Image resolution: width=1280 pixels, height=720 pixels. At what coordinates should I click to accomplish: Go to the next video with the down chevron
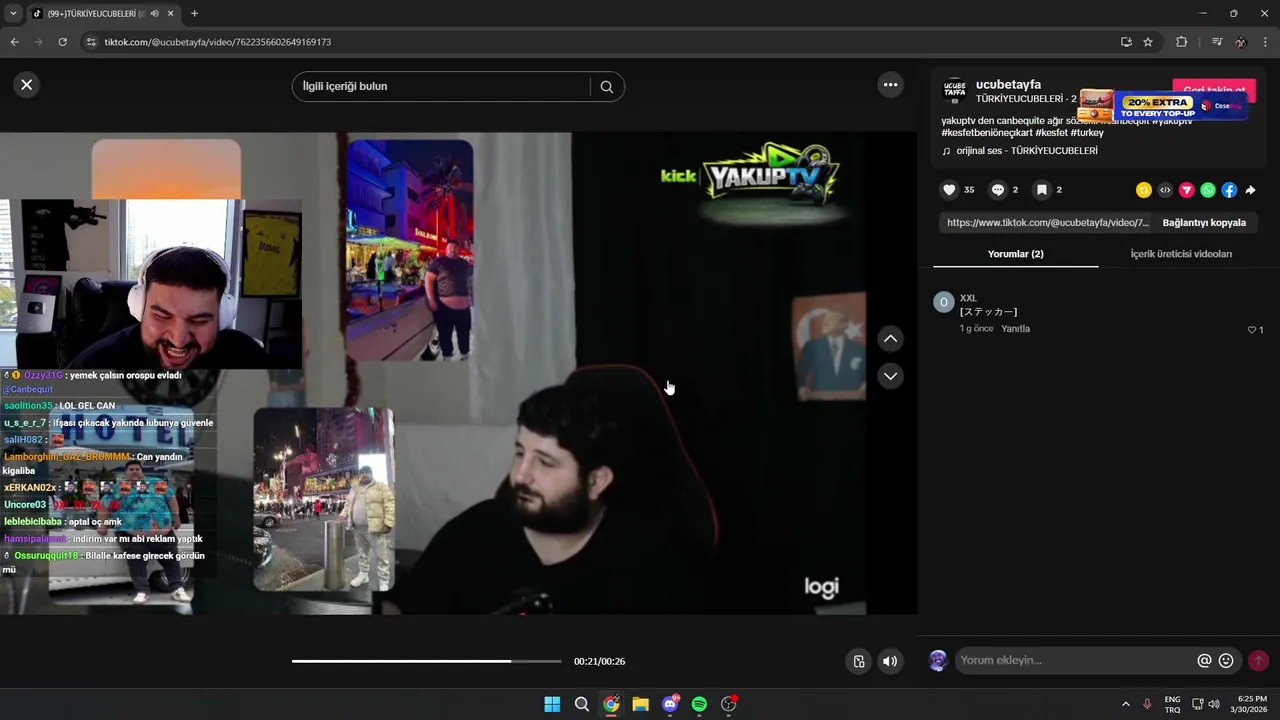pyautogui.click(x=890, y=376)
